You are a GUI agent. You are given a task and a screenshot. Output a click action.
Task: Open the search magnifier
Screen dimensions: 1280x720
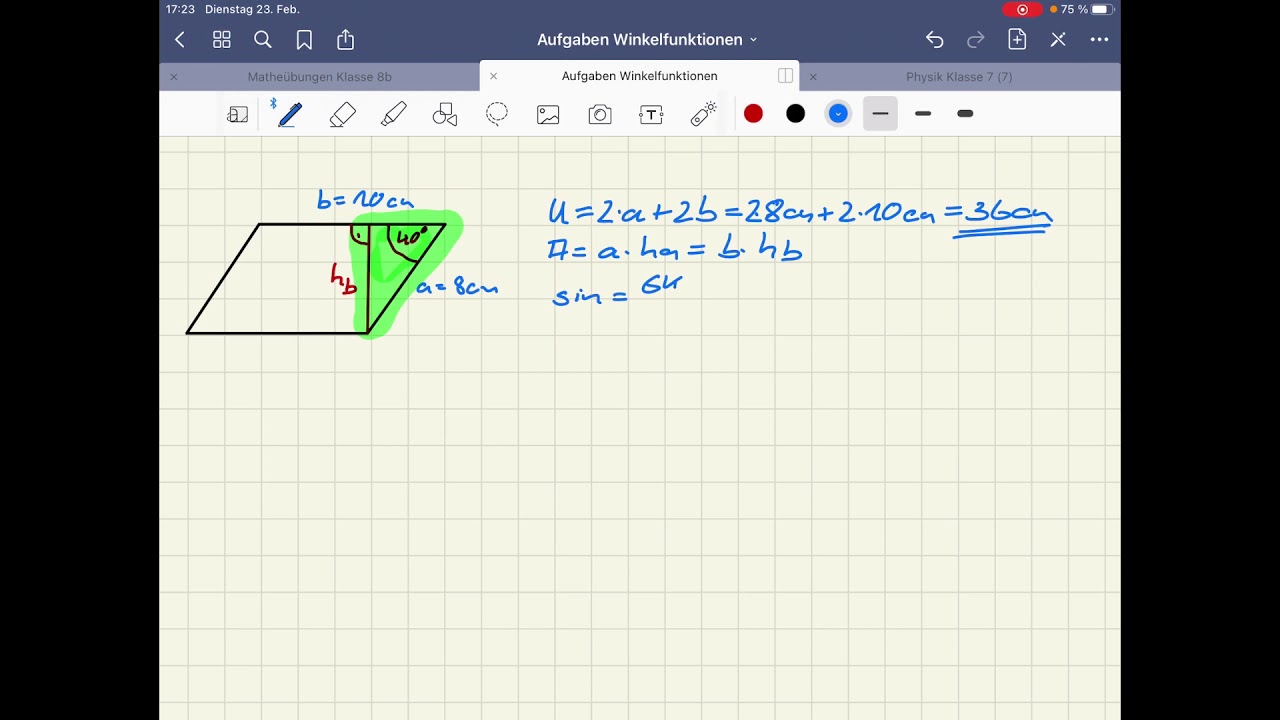pos(263,39)
